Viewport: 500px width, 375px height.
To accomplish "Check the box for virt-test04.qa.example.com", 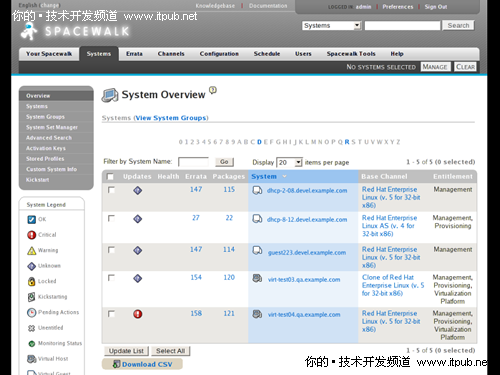I will [111, 313].
